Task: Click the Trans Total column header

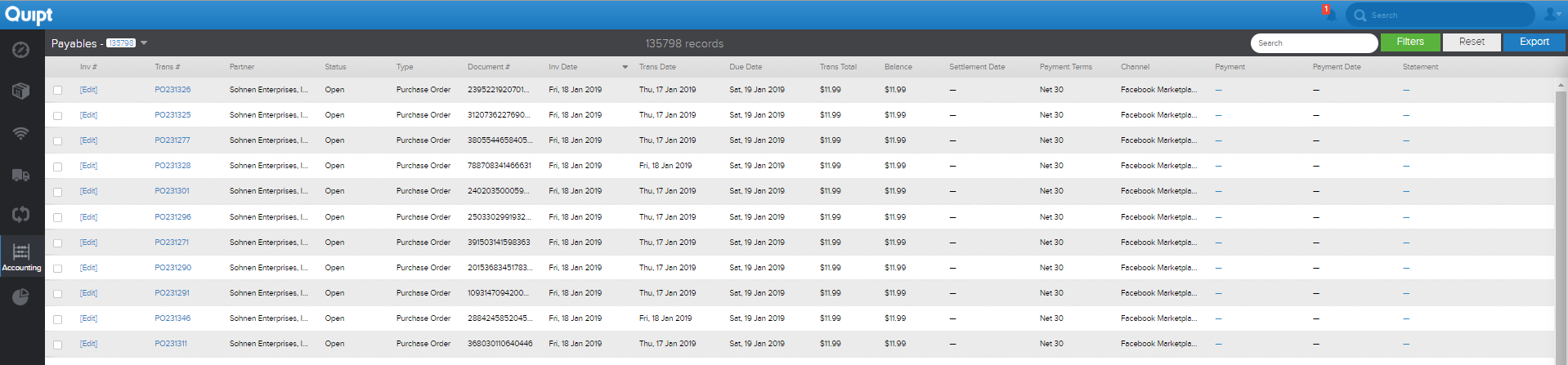Action: pos(838,67)
